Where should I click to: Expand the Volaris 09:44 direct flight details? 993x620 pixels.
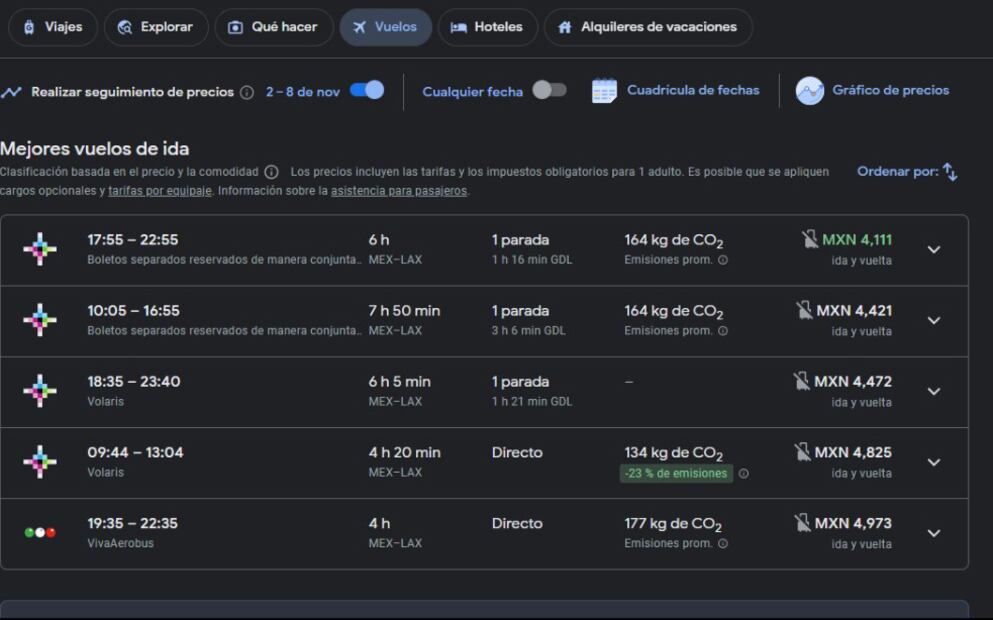[934, 462]
